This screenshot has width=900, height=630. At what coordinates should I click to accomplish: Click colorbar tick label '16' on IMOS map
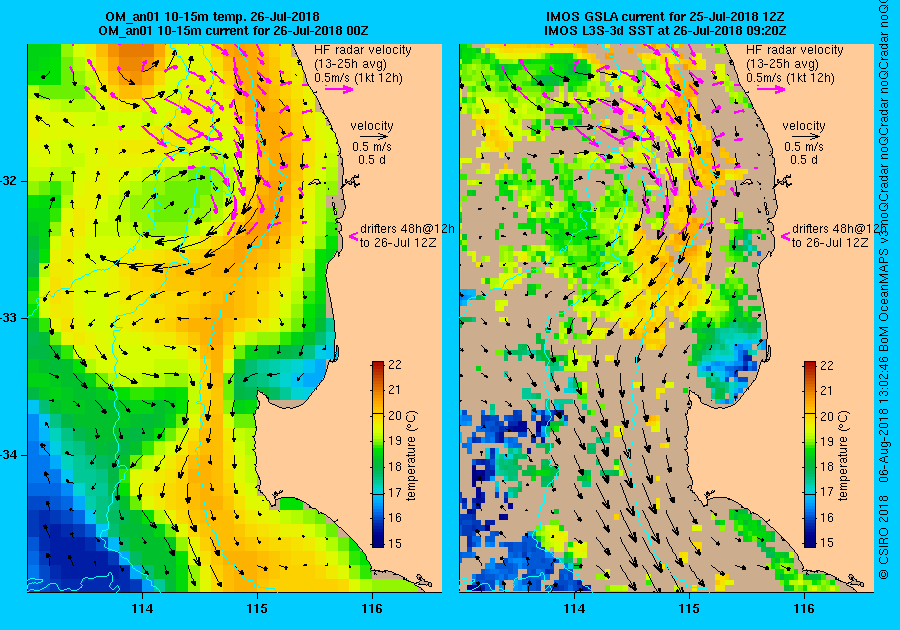(827, 518)
